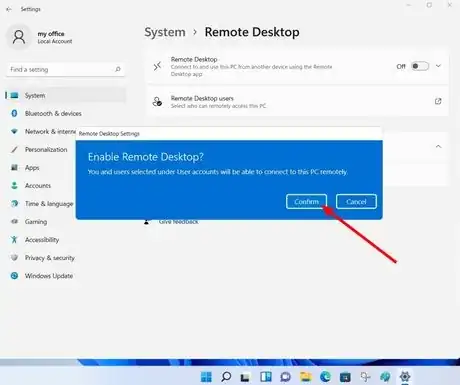Select System in the sidebar
460x385 pixels.
coord(66,95)
